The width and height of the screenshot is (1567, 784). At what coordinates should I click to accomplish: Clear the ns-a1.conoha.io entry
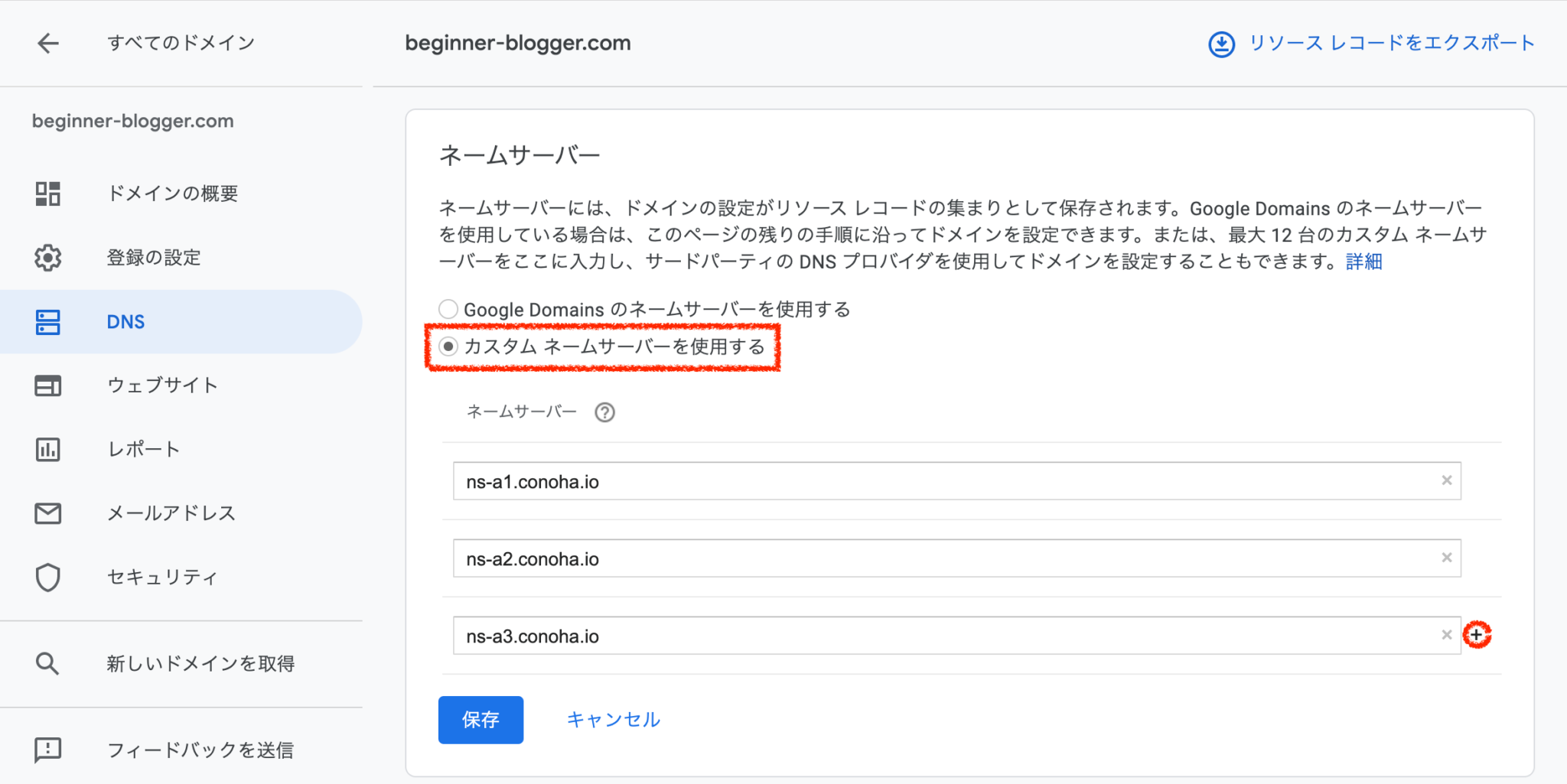click(1446, 480)
